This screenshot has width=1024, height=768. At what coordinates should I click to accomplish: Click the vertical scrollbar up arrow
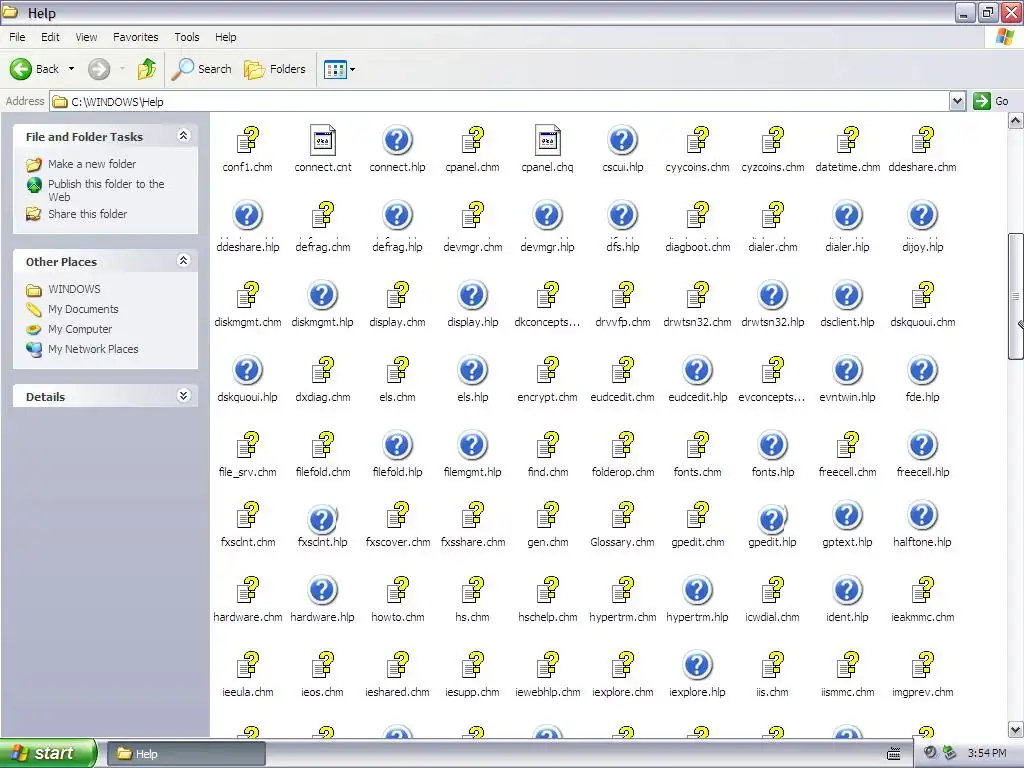[x=1016, y=121]
